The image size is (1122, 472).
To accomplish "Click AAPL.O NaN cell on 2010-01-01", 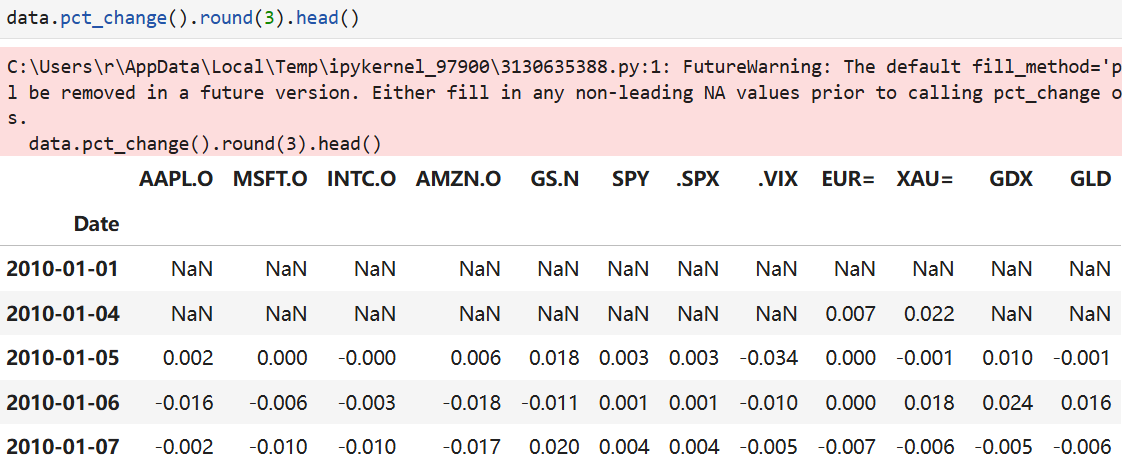I will [x=192, y=269].
